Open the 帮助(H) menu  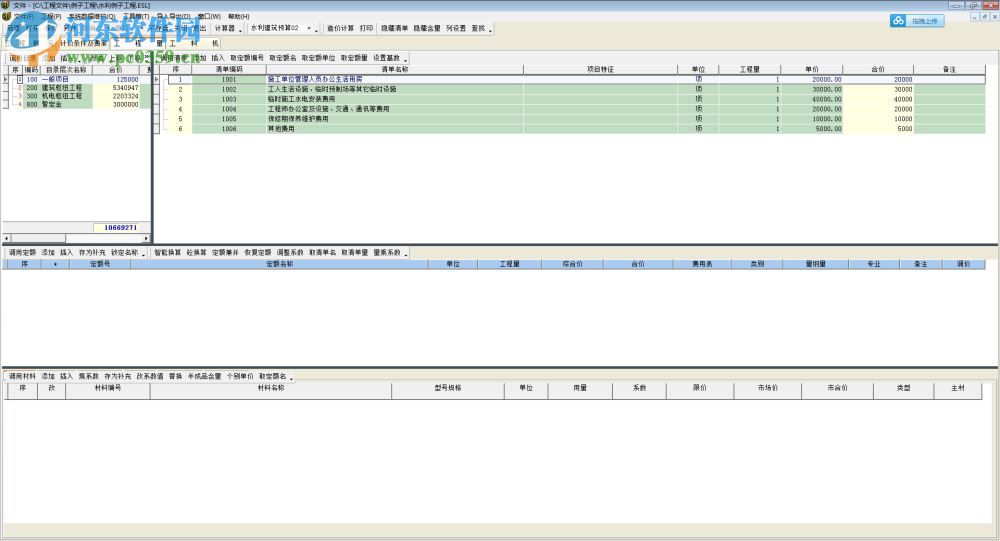pyautogui.click(x=239, y=16)
